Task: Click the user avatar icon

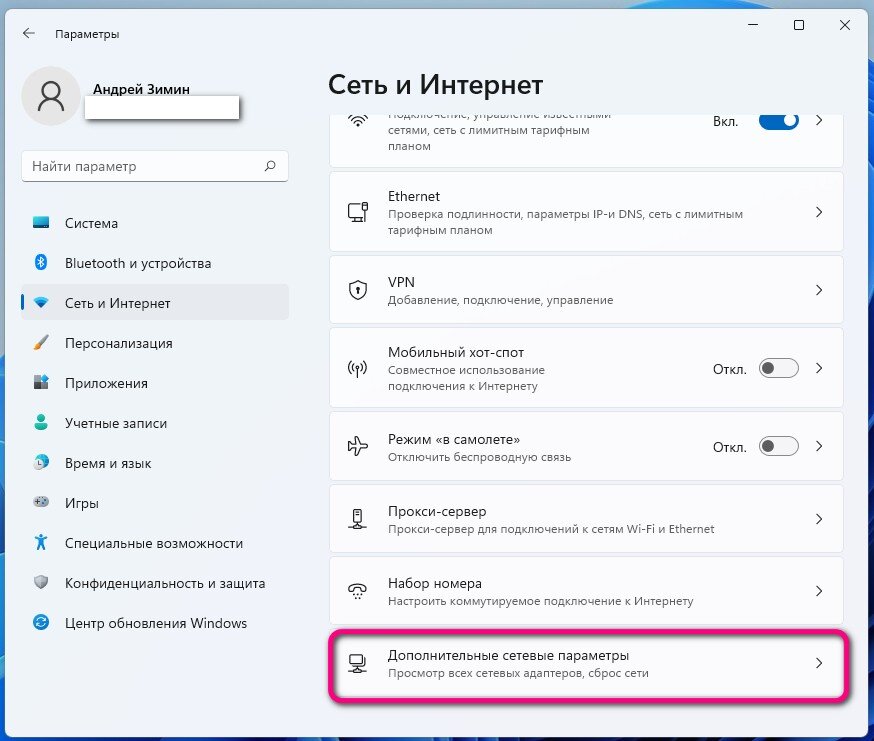Action: (x=51, y=96)
